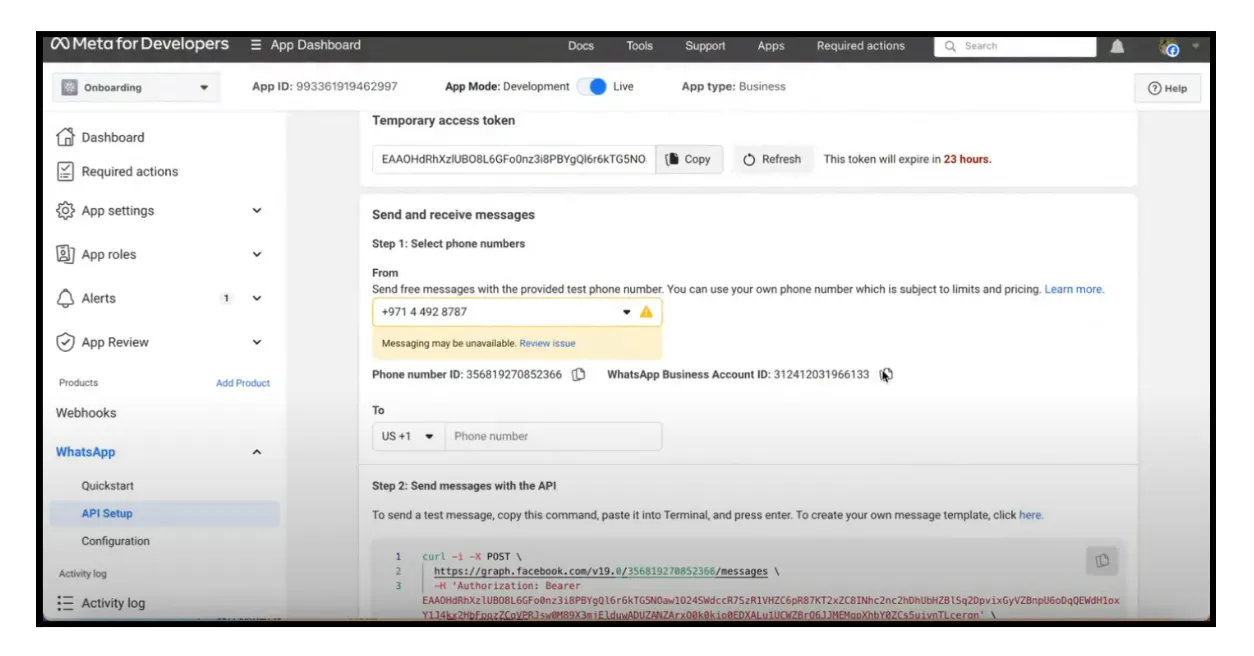Open the profile avatar menu
Image resolution: width=1254 pixels, height=656 pixels.
click(1171, 47)
